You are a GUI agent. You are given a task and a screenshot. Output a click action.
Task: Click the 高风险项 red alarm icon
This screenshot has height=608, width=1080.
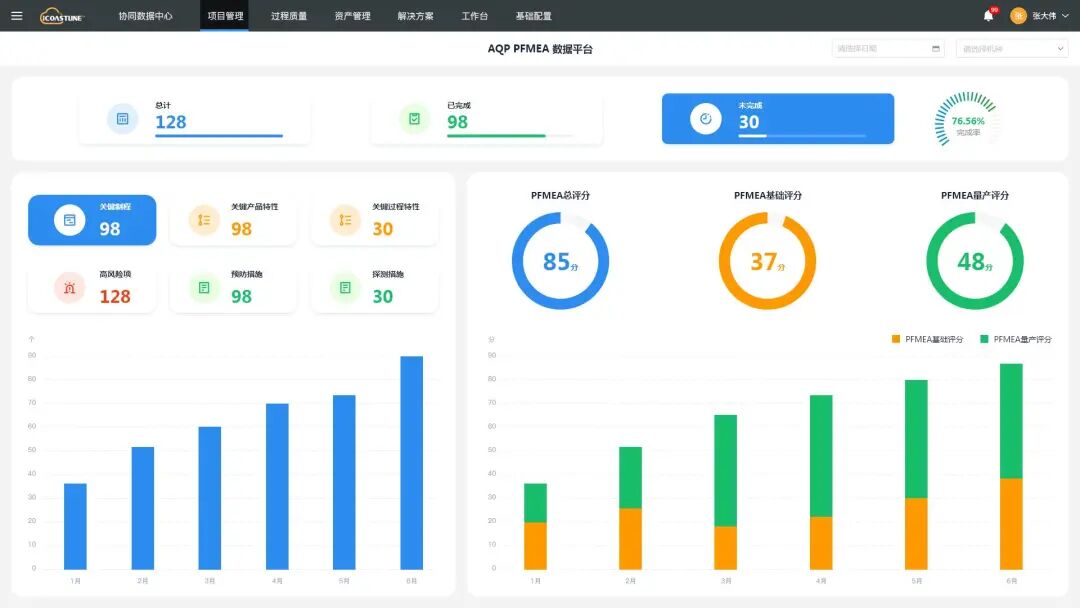coord(70,288)
